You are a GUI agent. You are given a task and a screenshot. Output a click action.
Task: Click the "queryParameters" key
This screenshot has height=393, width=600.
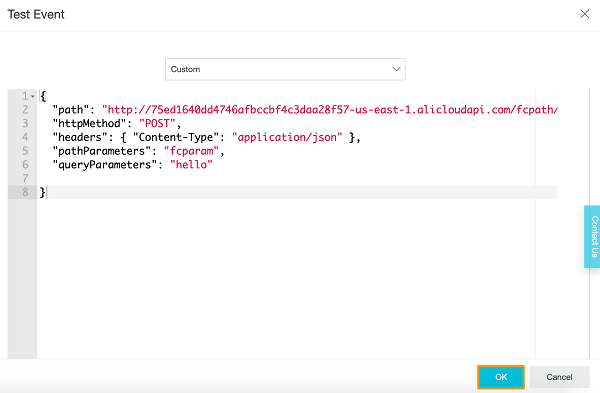tap(105, 165)
